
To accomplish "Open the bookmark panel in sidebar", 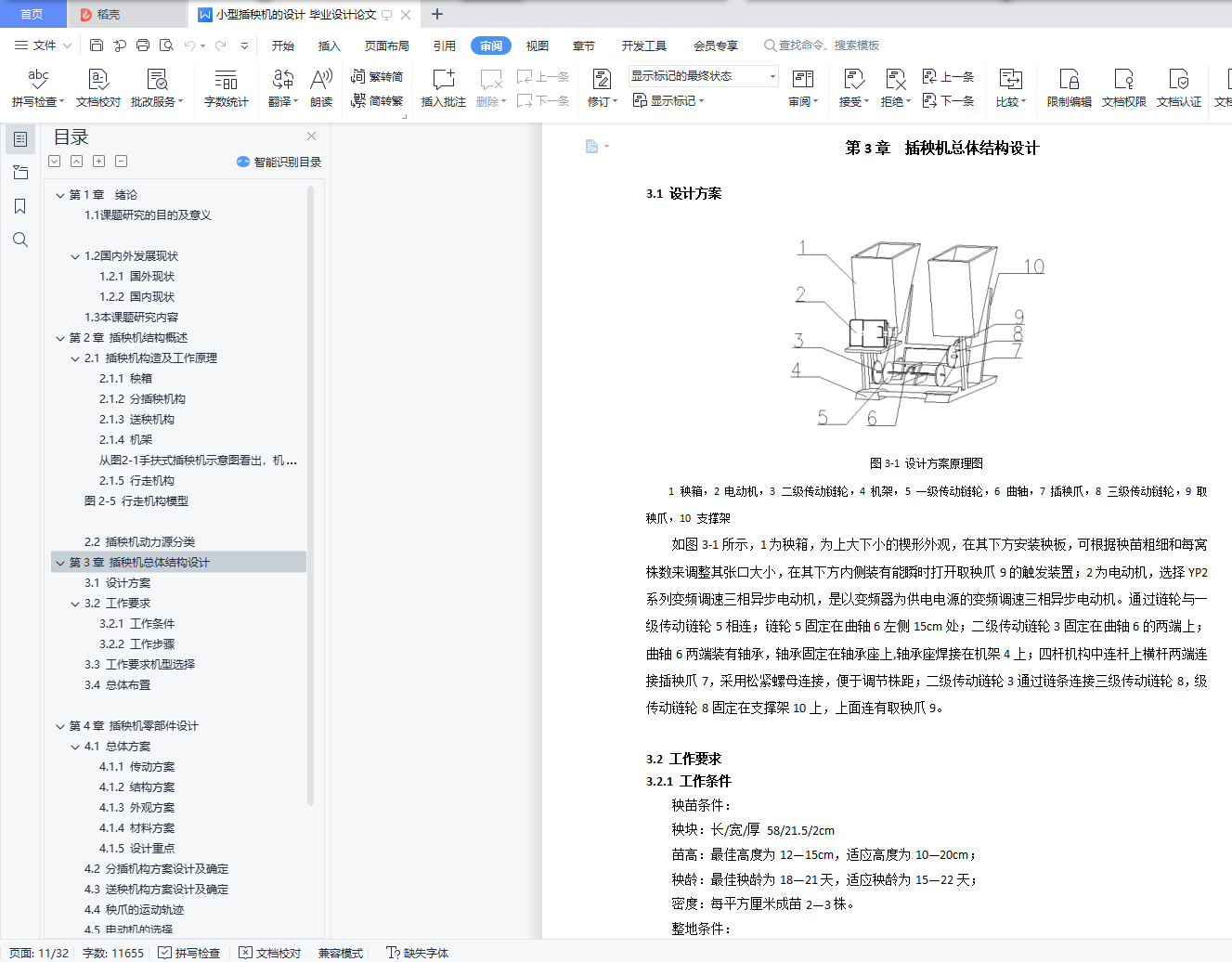I will (x=20, y=206).
